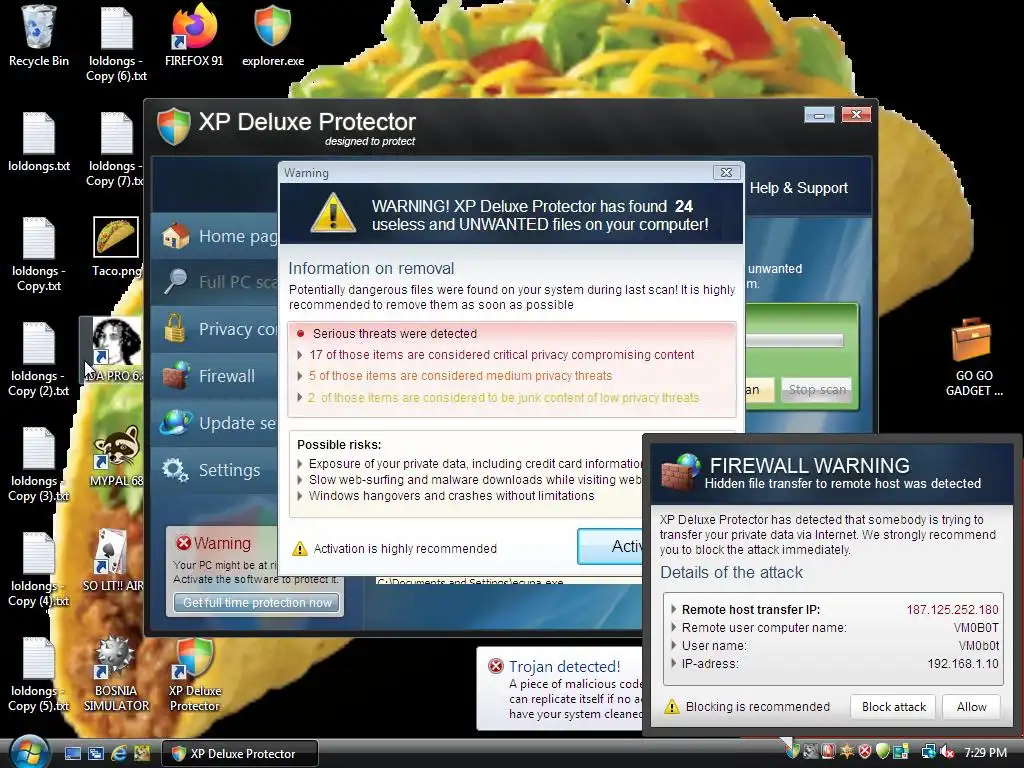Open the MYPAL 68 raccoon shortcut
The height and width of the screenshot is (768, 1024).
coord(116,456)
